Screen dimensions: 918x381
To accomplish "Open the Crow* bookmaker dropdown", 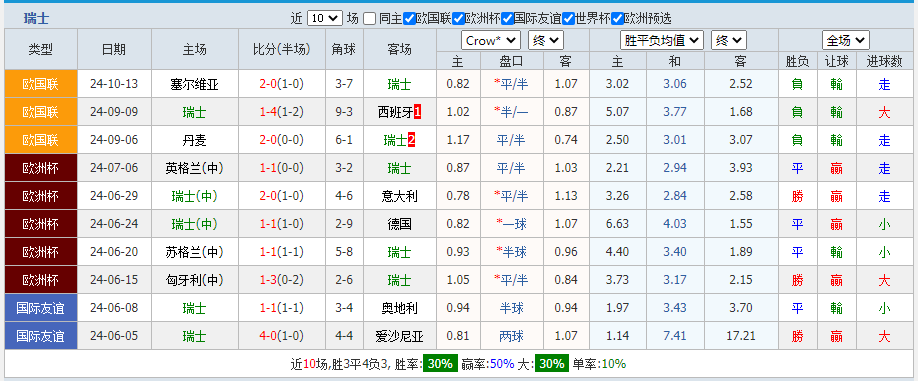I will (491, 40).
